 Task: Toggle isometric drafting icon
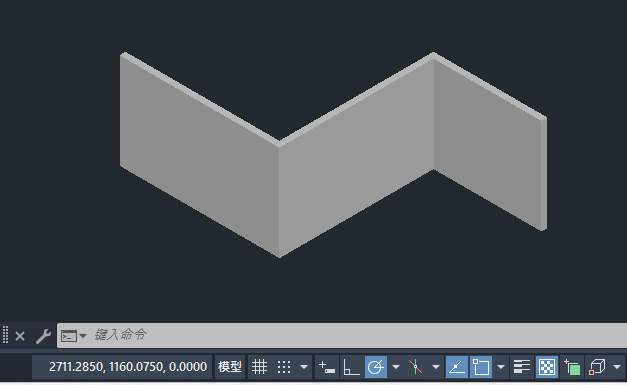pyautogui.click(x=415, y=367)
